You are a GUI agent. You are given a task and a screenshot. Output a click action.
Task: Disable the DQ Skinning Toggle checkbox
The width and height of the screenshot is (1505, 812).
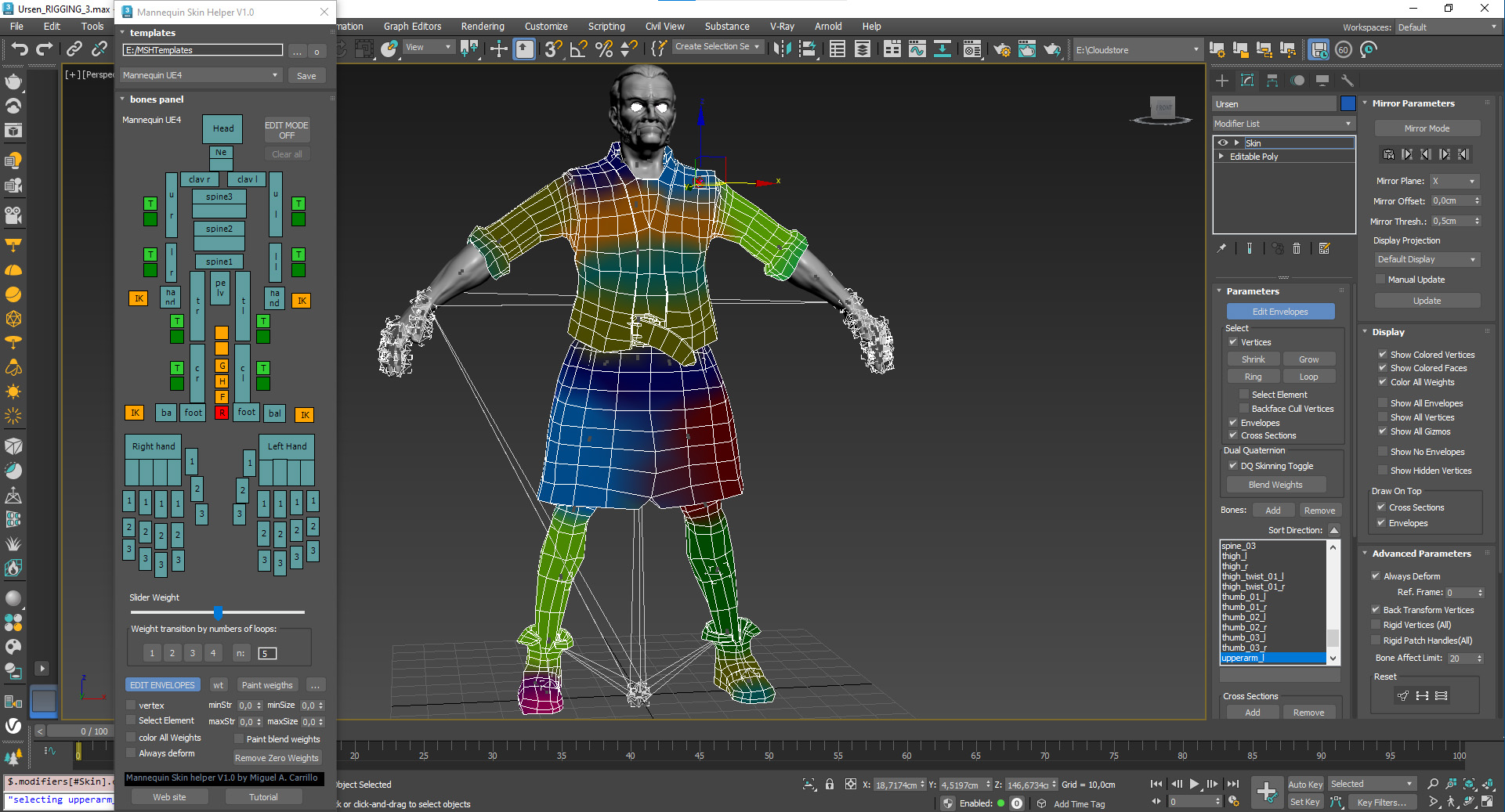coord(1232,466)
